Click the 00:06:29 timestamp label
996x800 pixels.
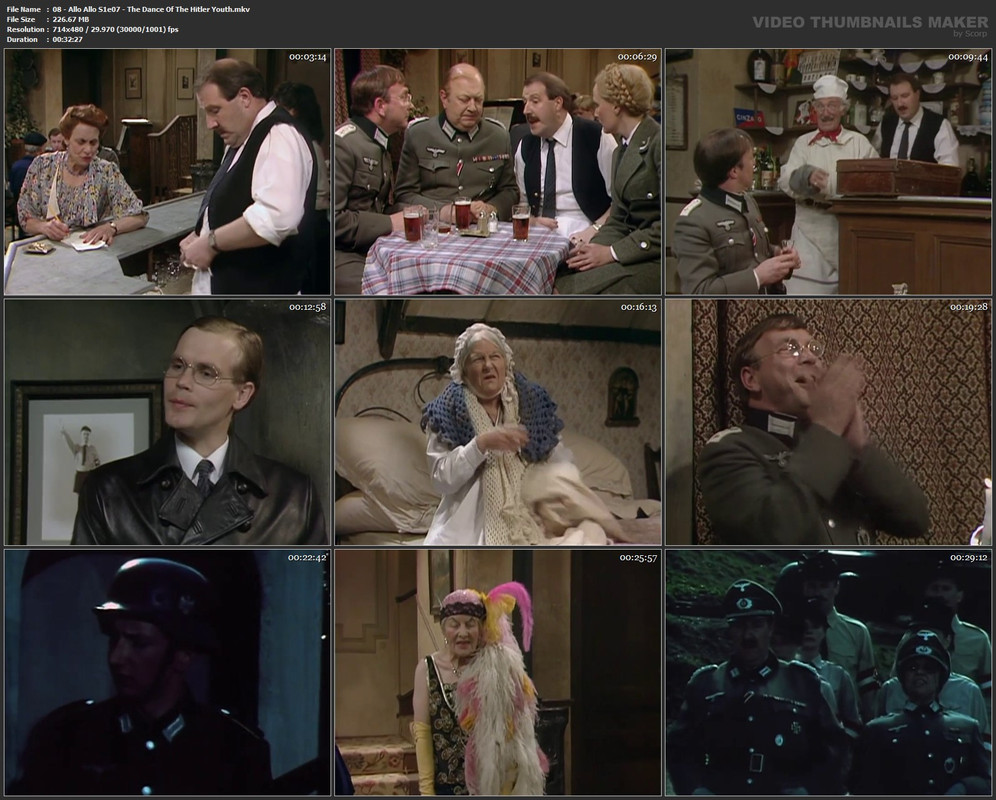638,57
